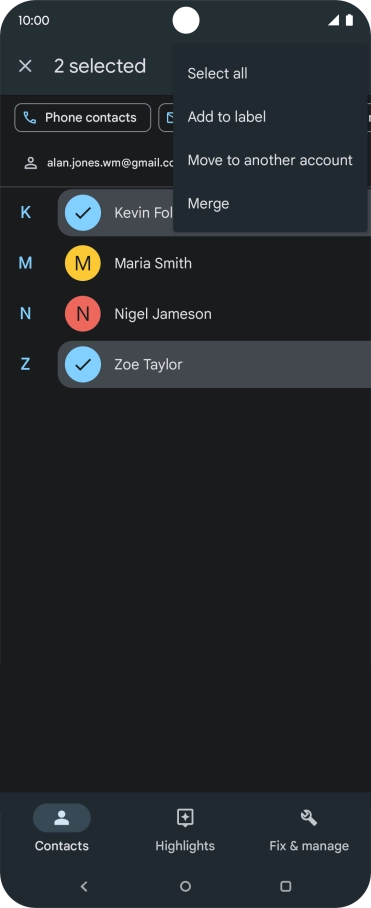
Task: Tap Android home circle button
Action: click(185, 886)
